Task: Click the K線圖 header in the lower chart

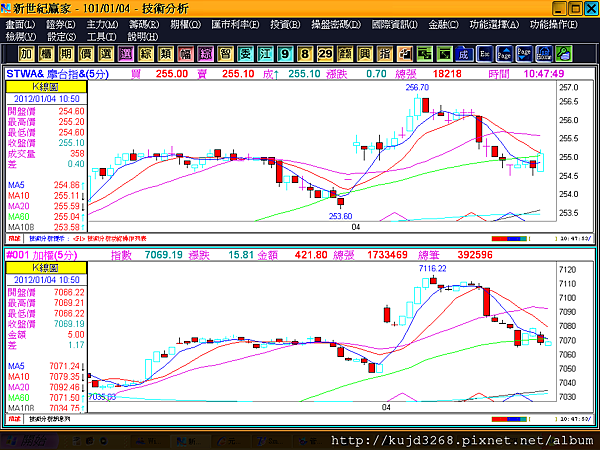Action: [x=46, y=267]
